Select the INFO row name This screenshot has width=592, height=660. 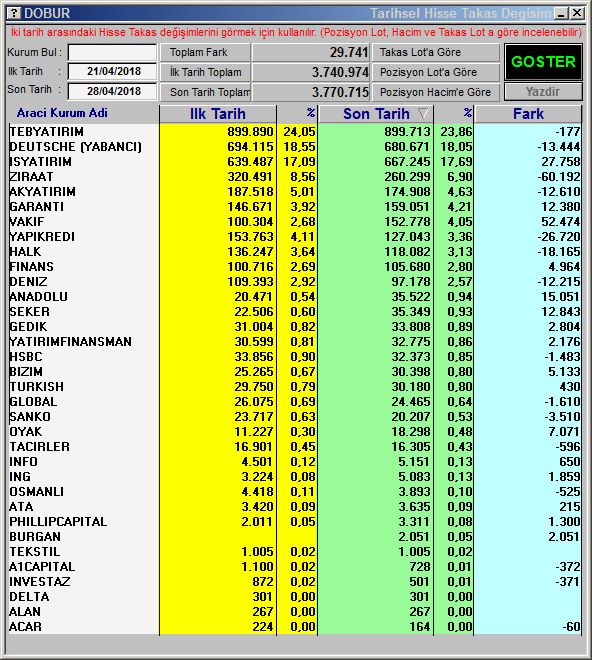click(24, 462)
